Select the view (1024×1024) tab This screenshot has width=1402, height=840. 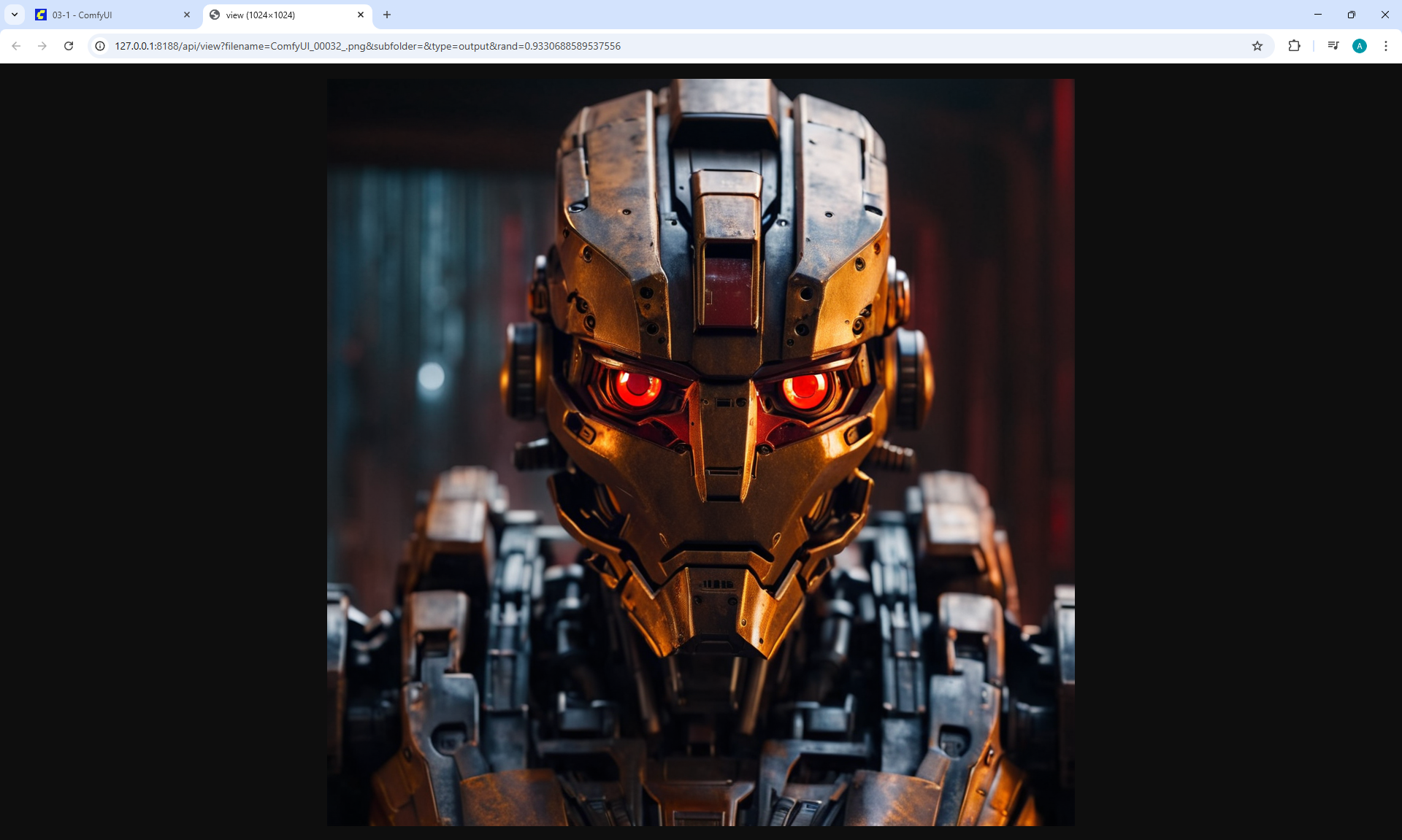tap(277, 15)
